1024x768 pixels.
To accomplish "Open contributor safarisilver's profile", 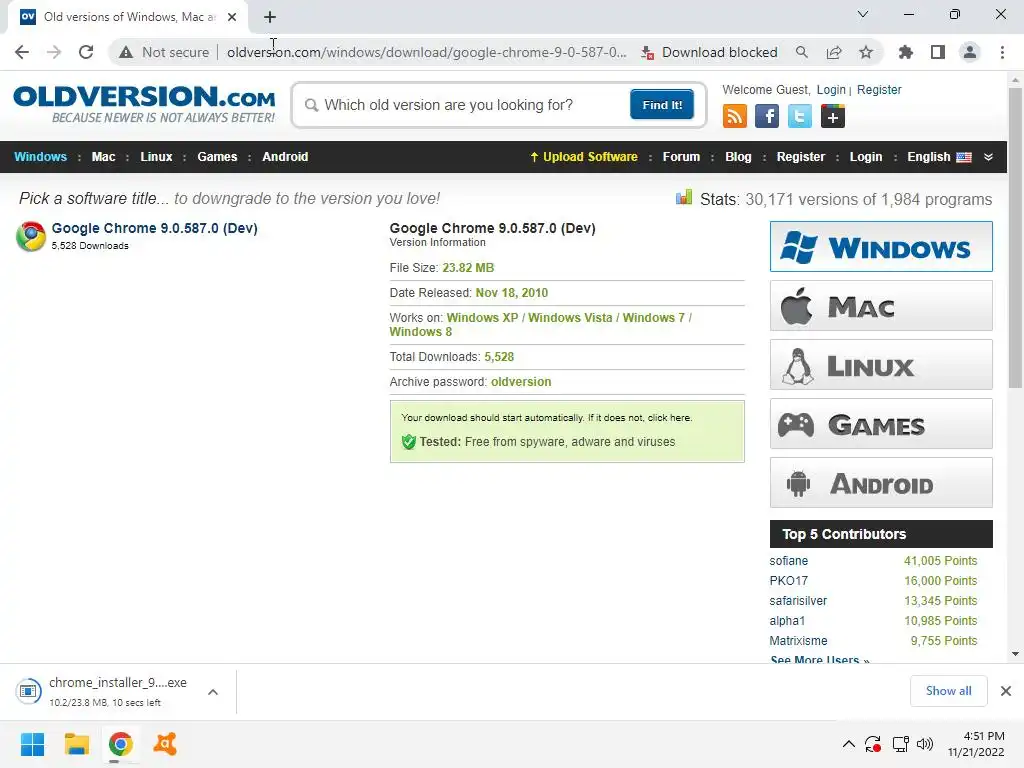I will 798,601.
